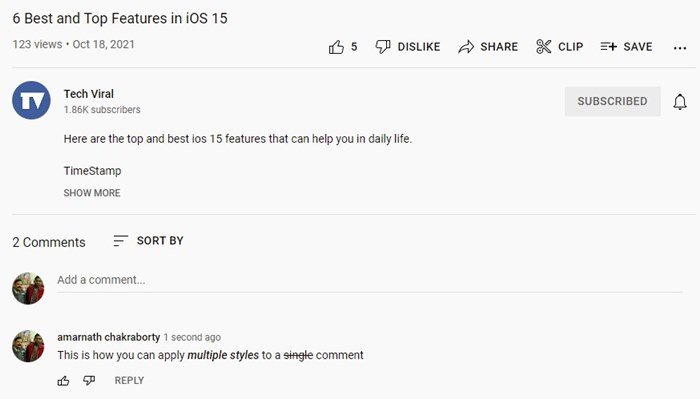Click the video DISLIKE thumbs down icon

pos(383,47)
